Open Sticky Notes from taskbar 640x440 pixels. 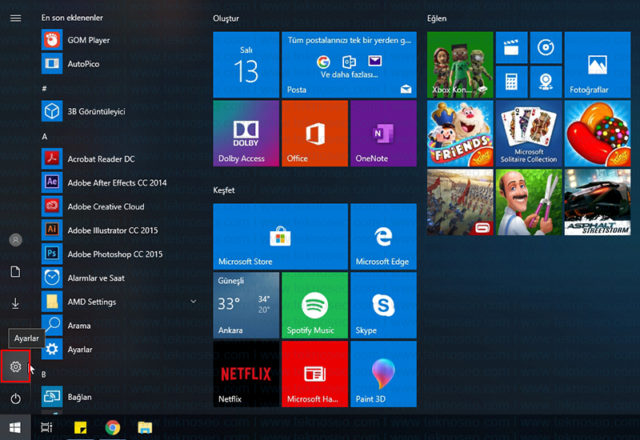click(80, 427)
